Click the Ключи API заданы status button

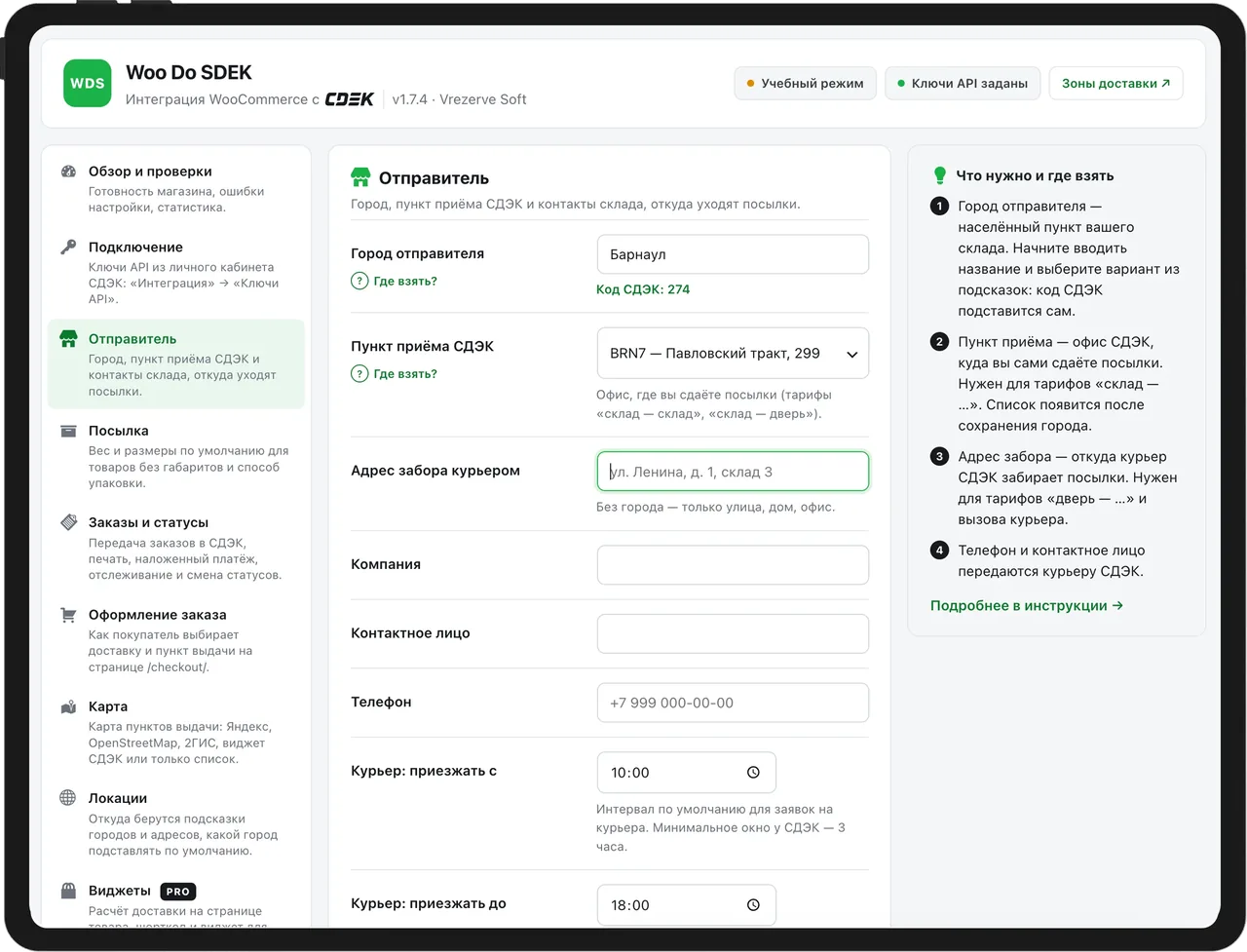pos(963,84)
